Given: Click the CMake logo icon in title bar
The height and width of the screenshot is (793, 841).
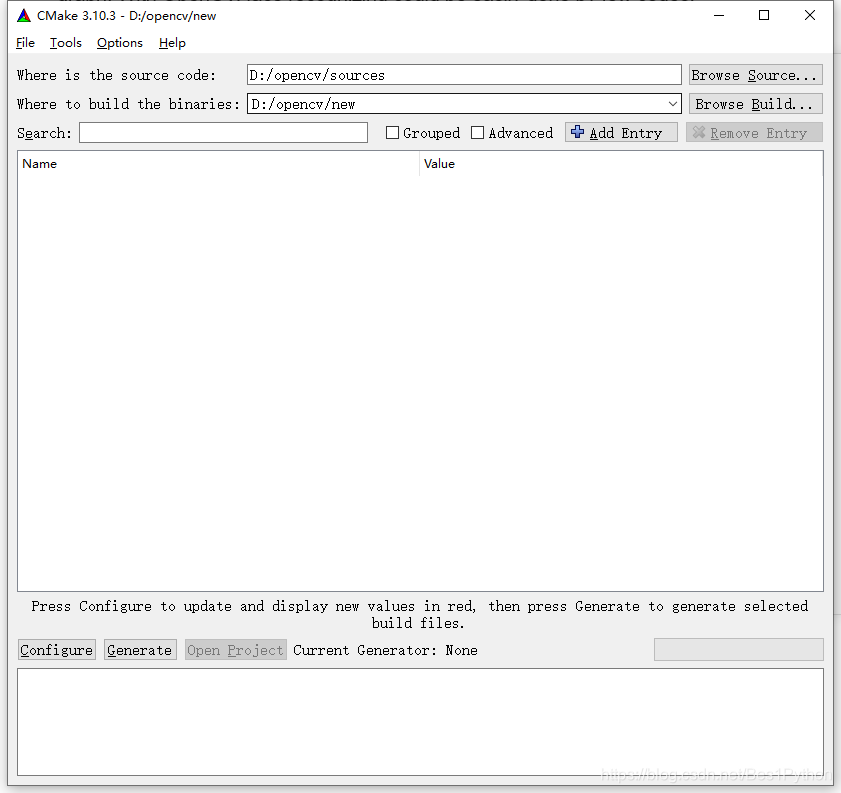Looking at the screenshot, I should (24, 16).
